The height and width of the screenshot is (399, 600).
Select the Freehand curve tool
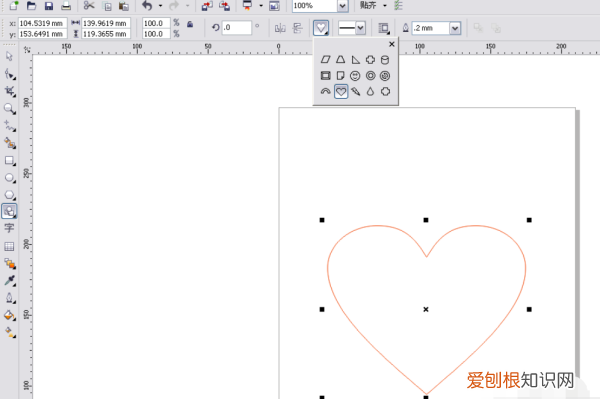click(x=10, y=126)
